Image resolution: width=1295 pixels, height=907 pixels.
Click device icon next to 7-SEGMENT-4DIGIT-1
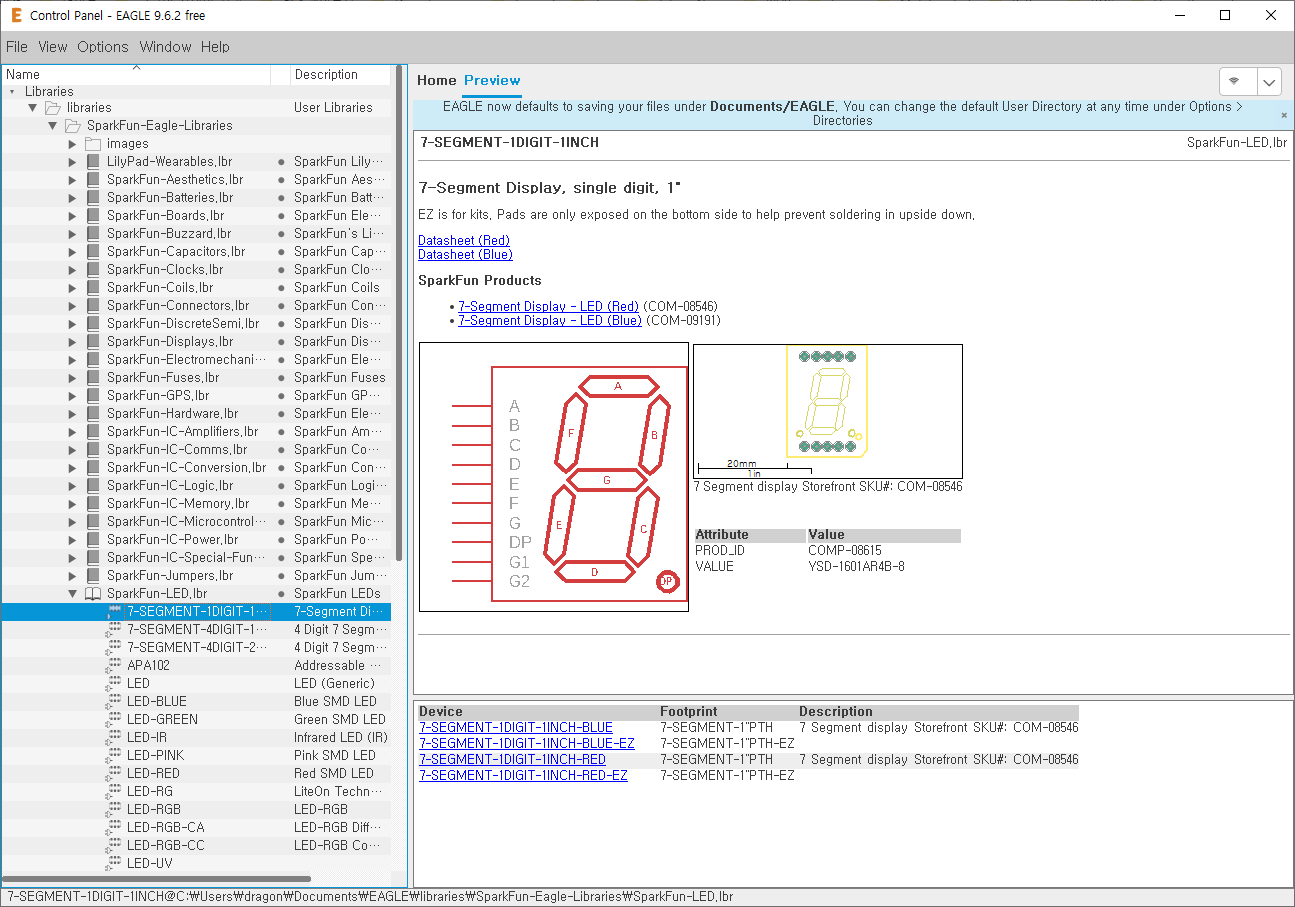[113, 629]
